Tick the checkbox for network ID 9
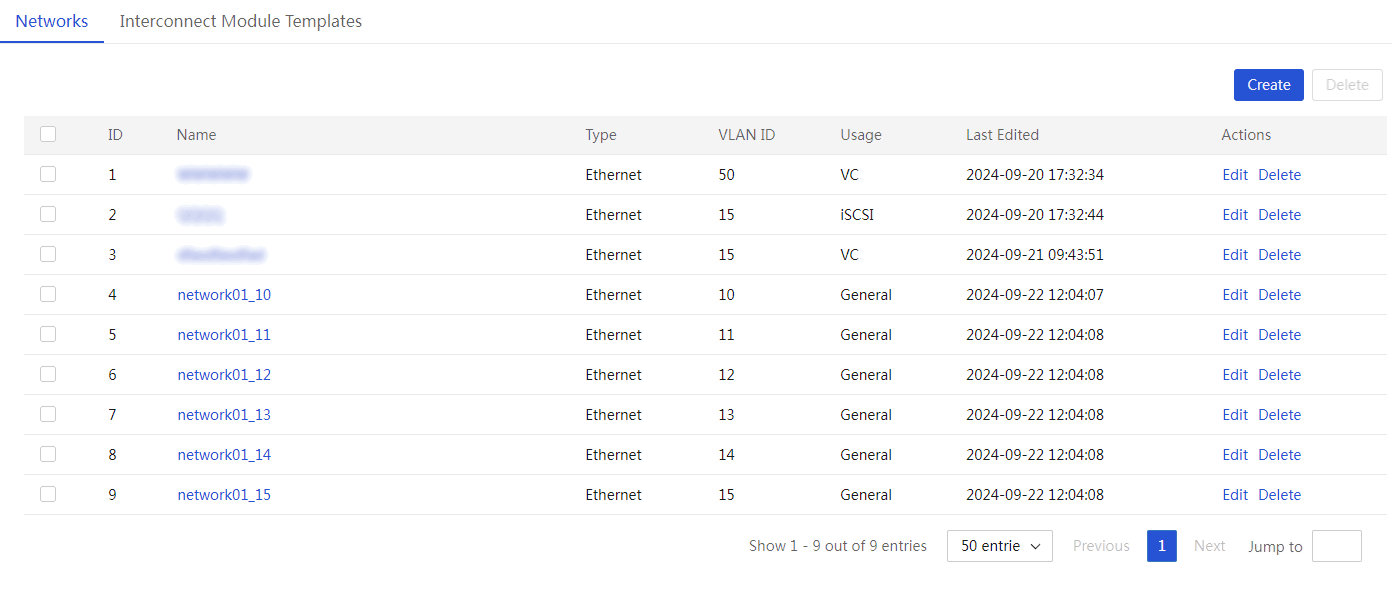 [x=48, y=494]
